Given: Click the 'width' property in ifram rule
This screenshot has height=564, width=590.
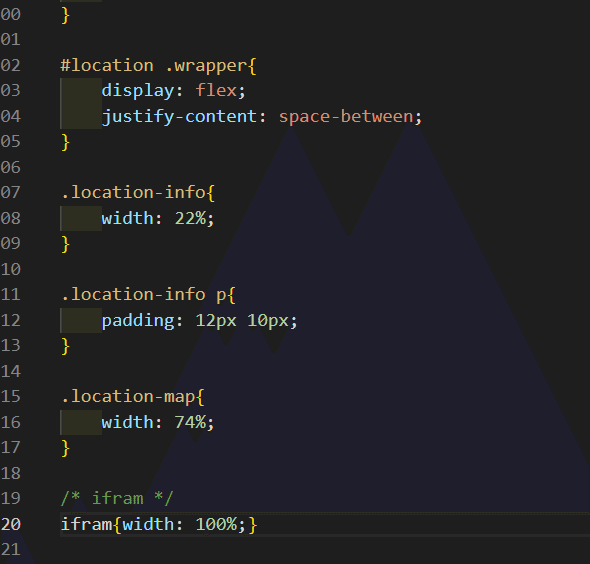Looking at the screenshot, I should point(148,524).
